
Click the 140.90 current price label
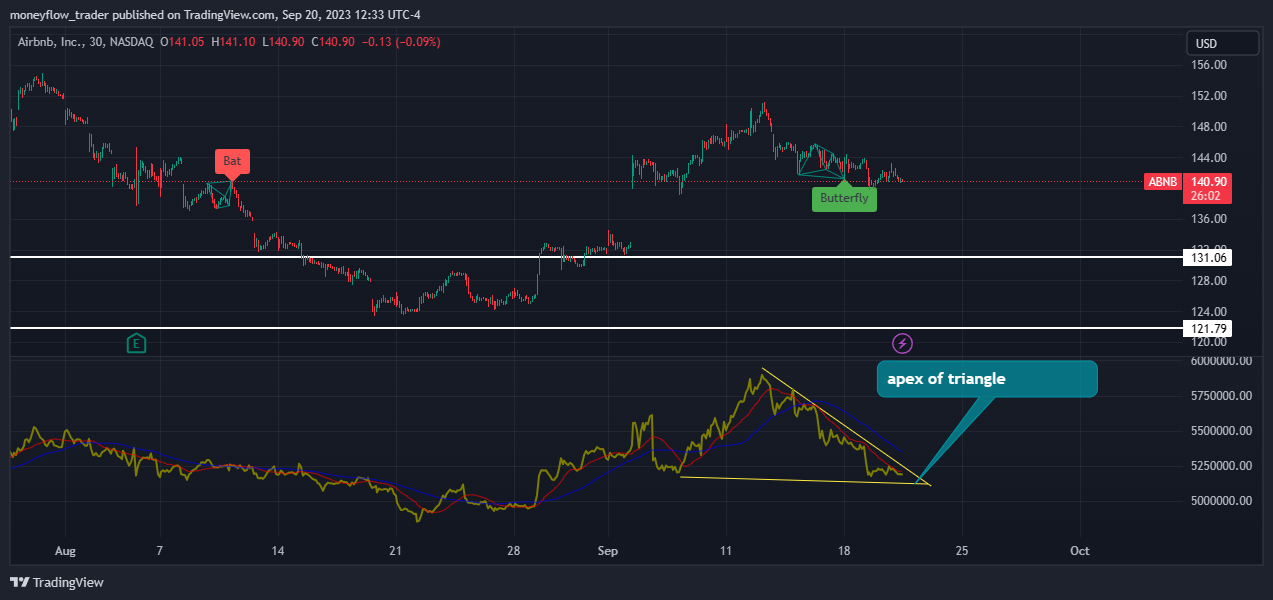point(1208,182)
